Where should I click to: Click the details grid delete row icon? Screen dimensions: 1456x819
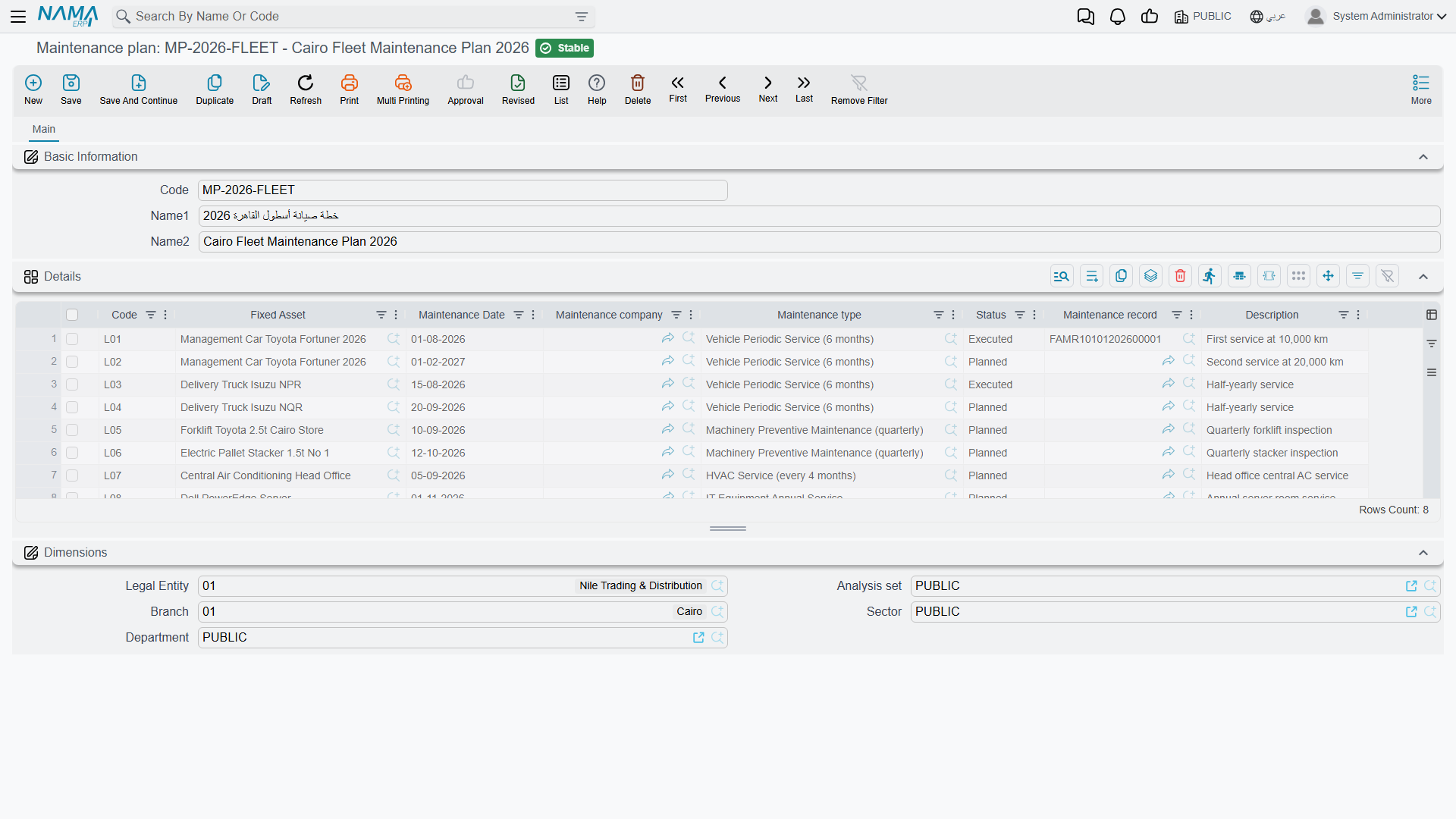point(1180,276)
